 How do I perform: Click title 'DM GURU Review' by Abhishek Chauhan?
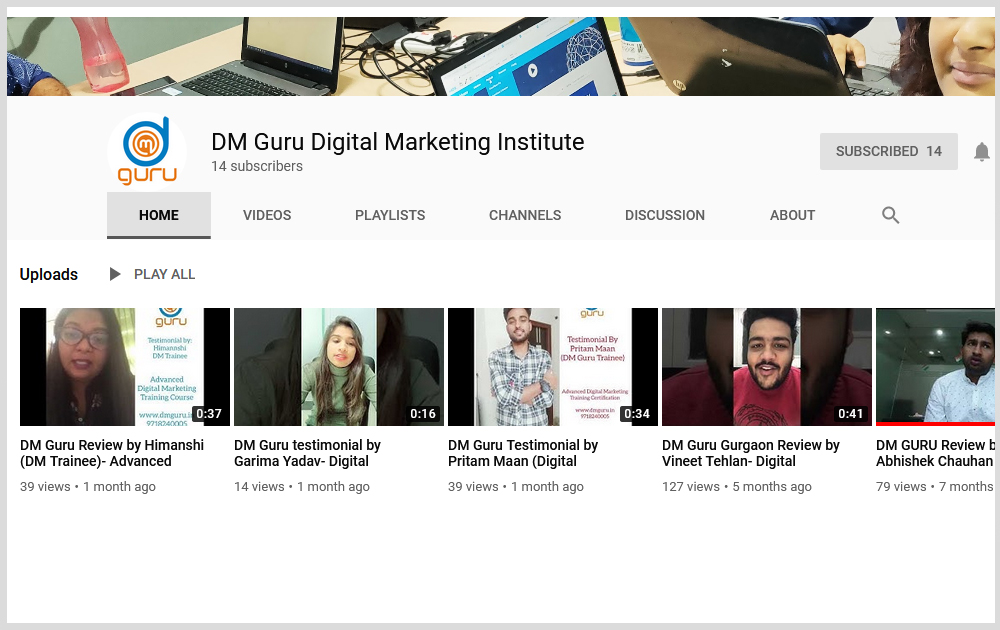coord(935,453)
